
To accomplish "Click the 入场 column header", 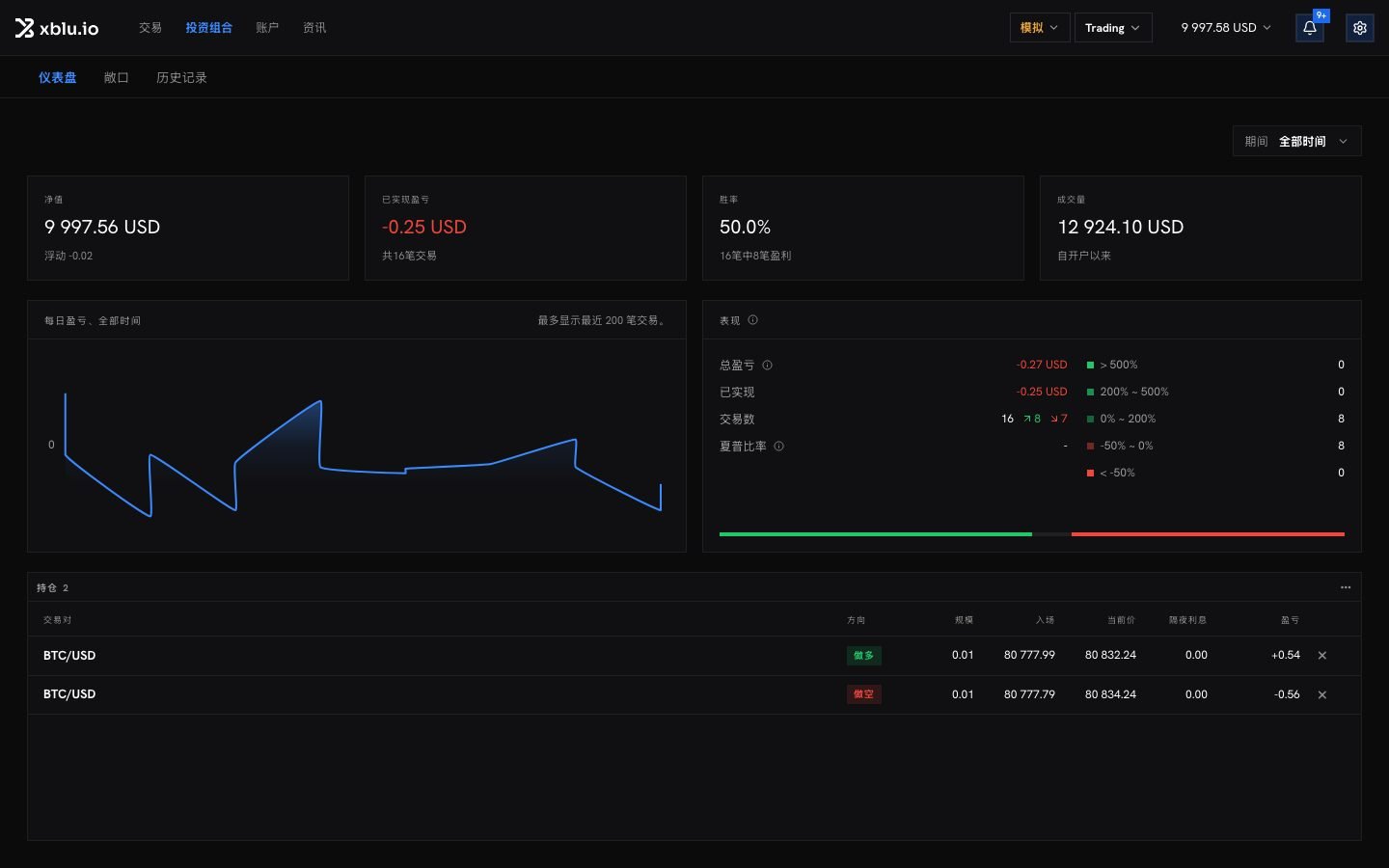I will click(x=1046, y=620).
